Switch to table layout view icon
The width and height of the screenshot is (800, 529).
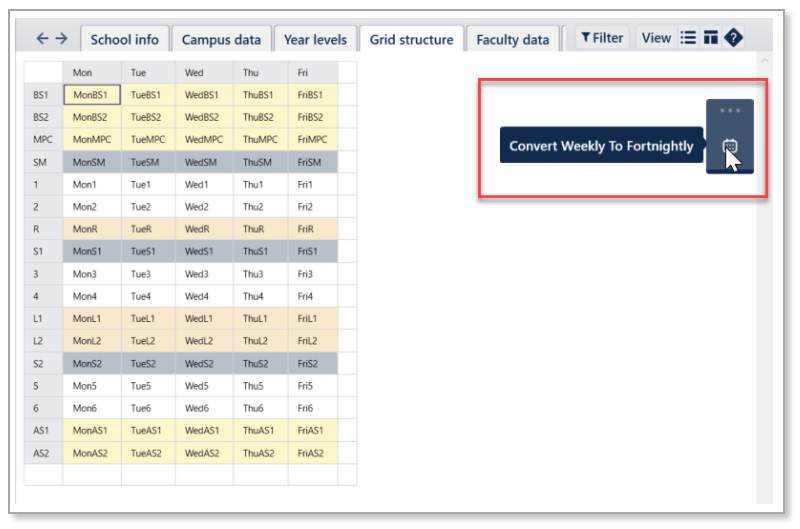click(x=710, y=38)
